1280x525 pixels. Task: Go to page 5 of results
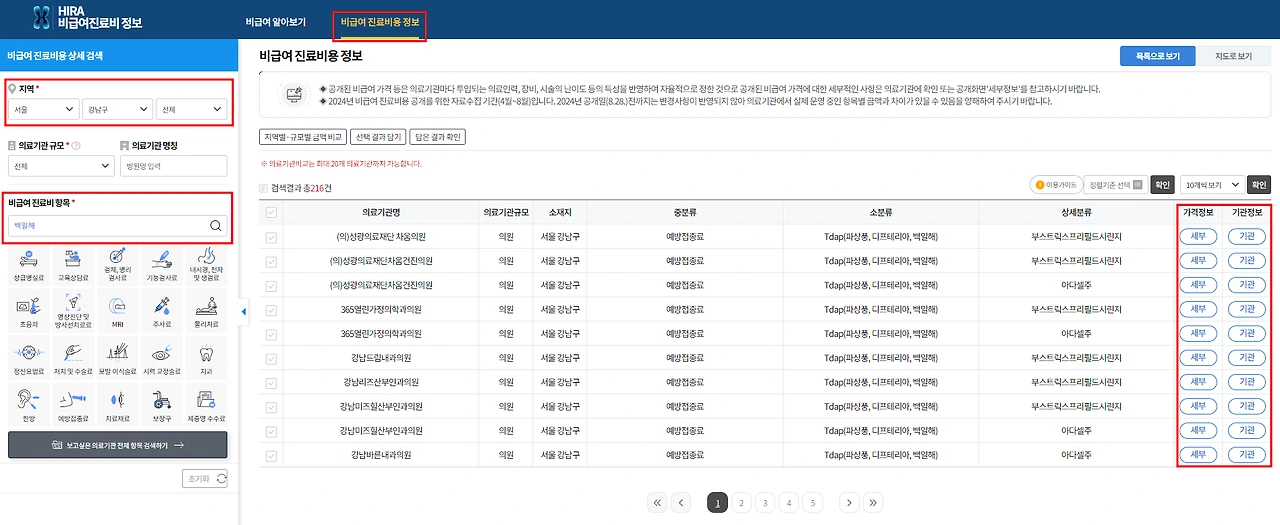coord(813,502)
